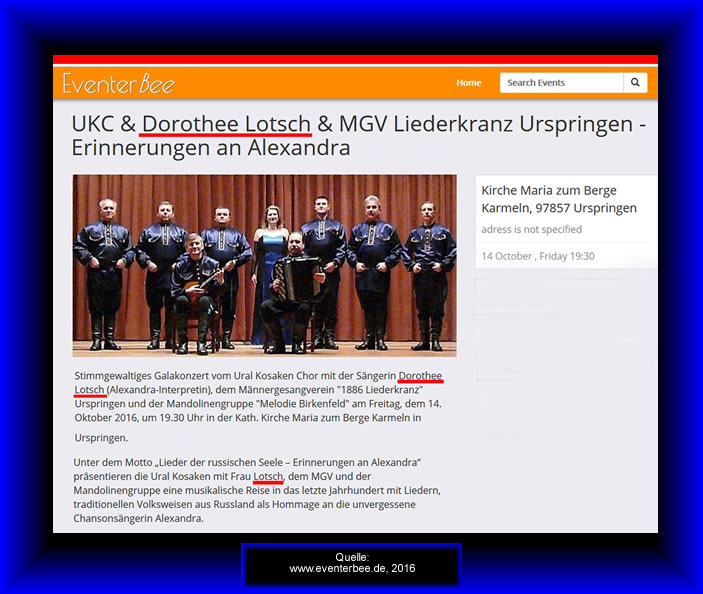This screenshot has height=594, width=703.
Task: Open the EventerBee logo
Action: pyautogui.click(x=119, y=83)
